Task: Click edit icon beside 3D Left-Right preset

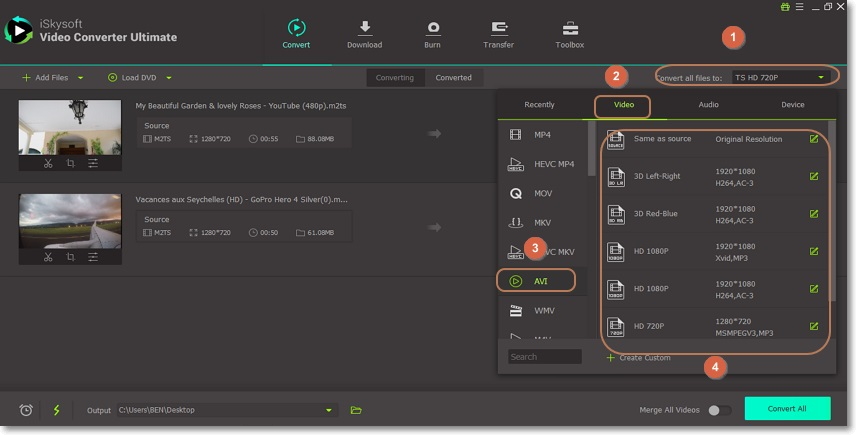Action: [x=814, y=176]
